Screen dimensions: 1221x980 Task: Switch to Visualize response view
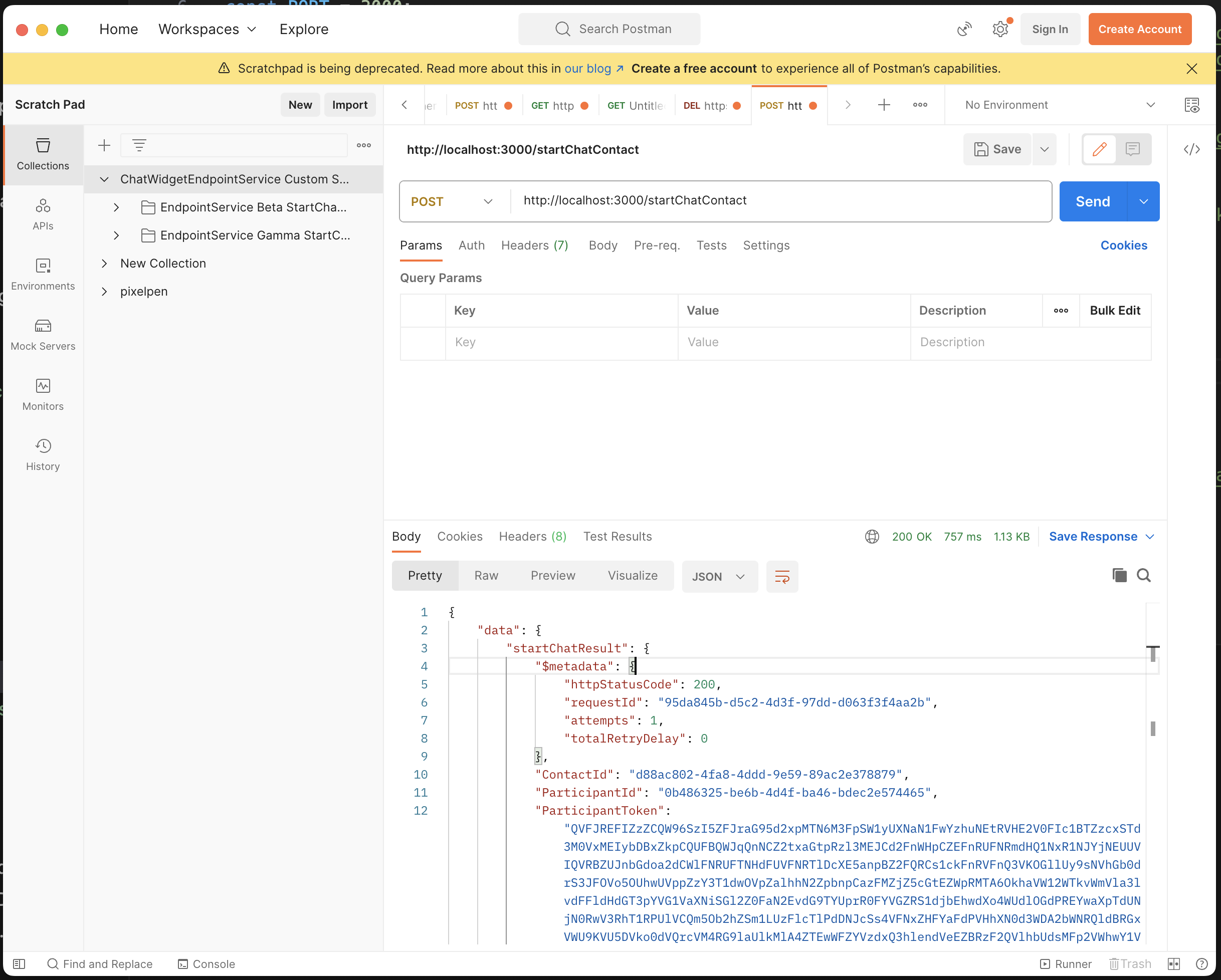[x=632, y=575]
